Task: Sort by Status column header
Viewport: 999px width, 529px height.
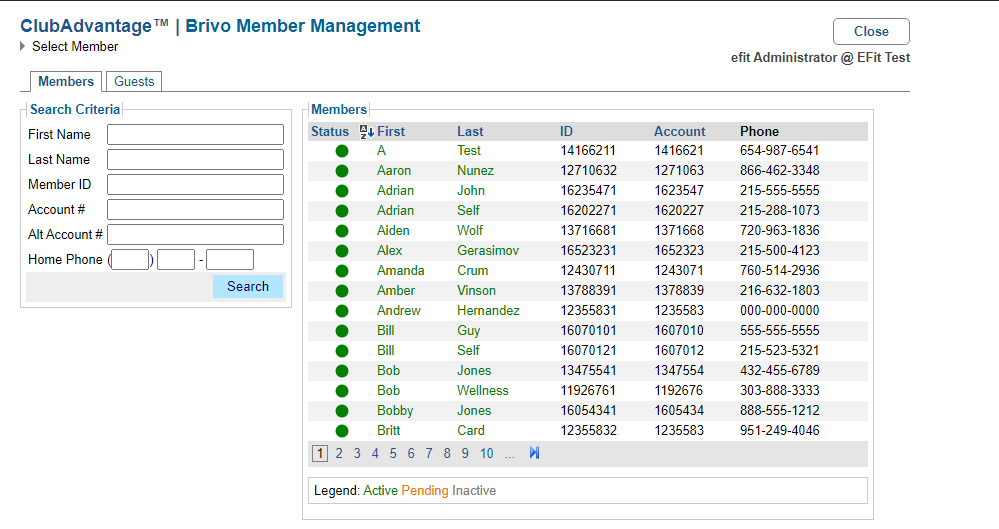Action: 329,131
